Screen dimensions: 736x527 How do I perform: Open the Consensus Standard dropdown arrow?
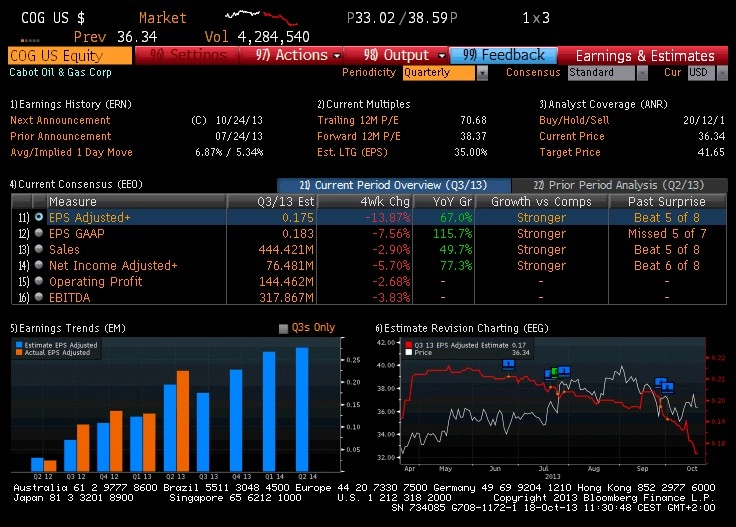[642, 73]
